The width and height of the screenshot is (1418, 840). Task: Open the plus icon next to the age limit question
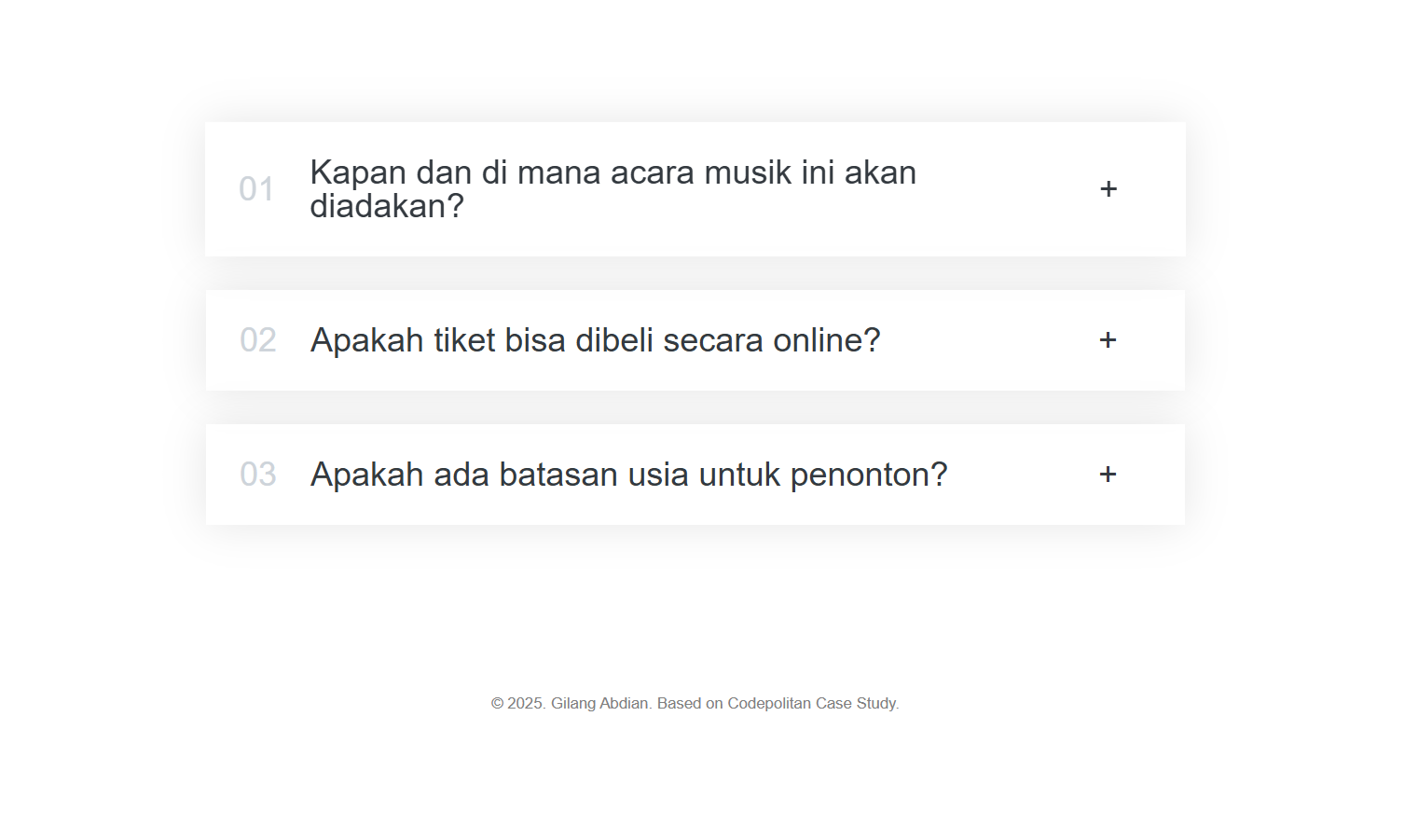[1108, 475]
